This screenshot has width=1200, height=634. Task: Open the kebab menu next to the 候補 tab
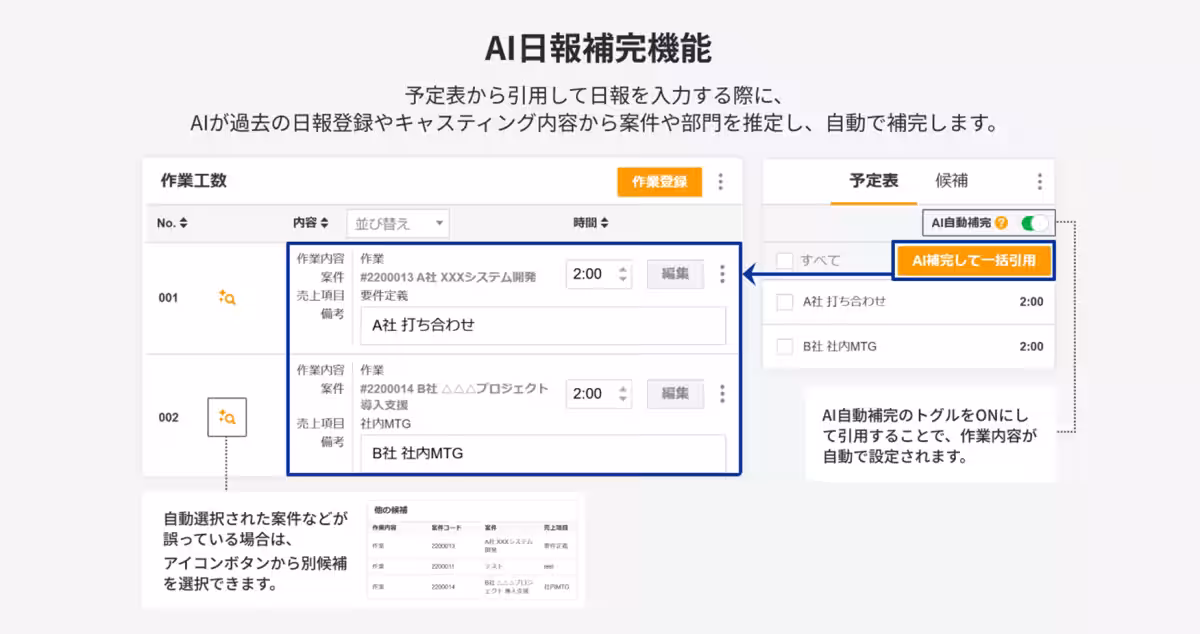pyautogui.click(x=1042, y=181)
